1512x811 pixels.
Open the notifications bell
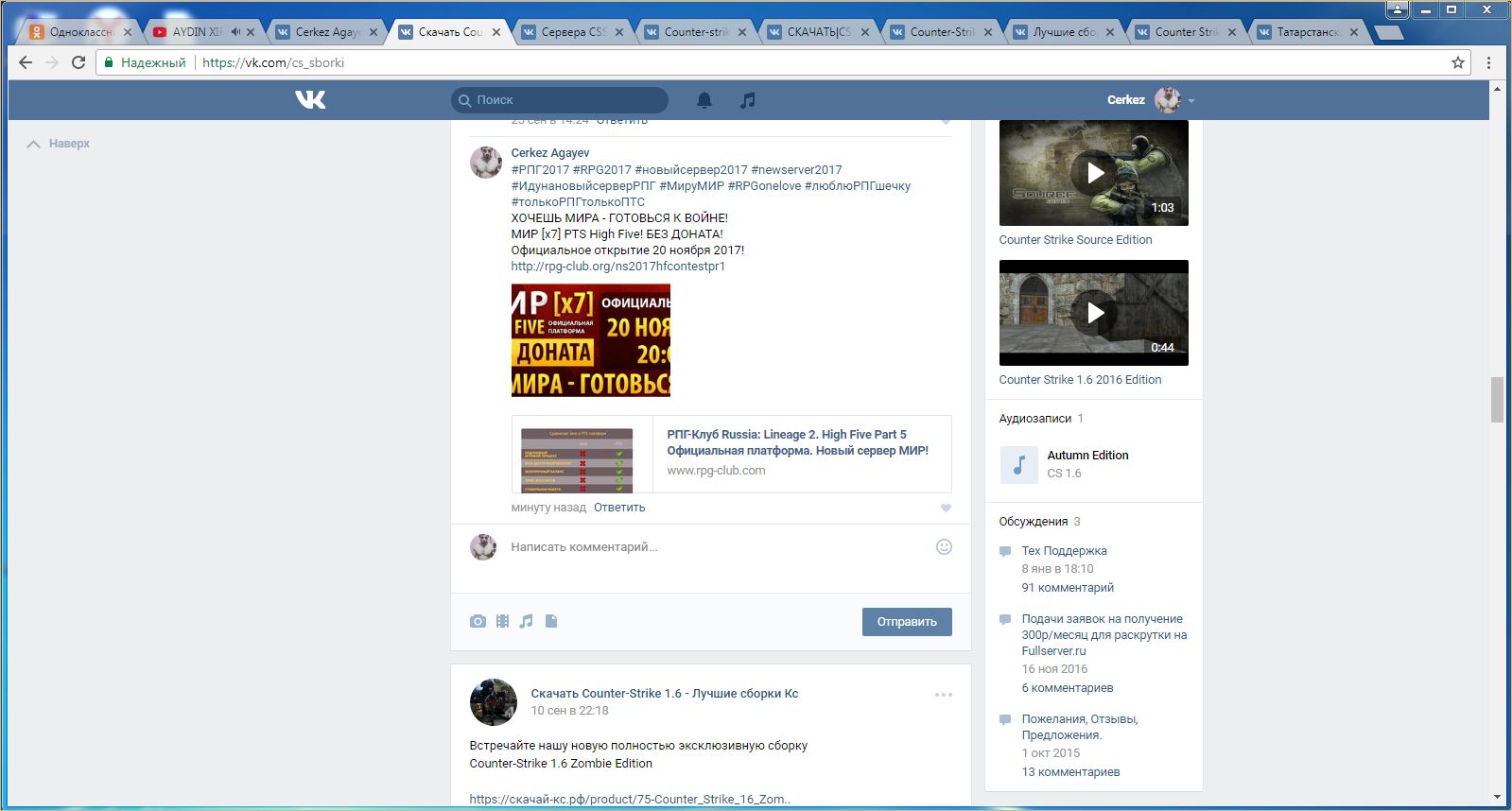704,100
